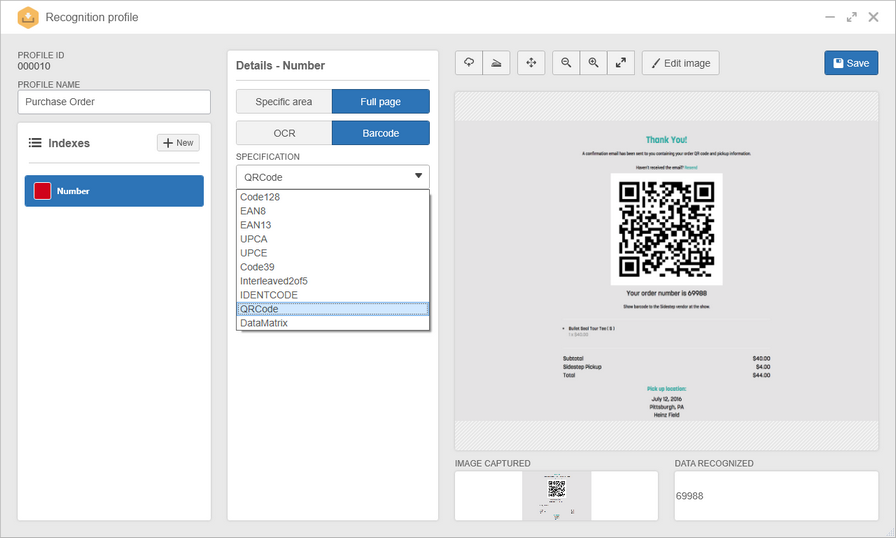Choose IDENTCODE from the specification list

(333, 295)
